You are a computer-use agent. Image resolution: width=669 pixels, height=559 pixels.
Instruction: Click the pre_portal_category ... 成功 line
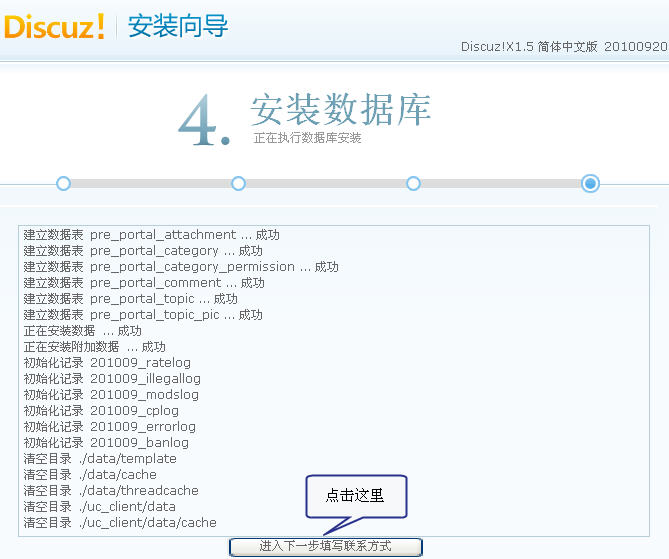point(143,251)
